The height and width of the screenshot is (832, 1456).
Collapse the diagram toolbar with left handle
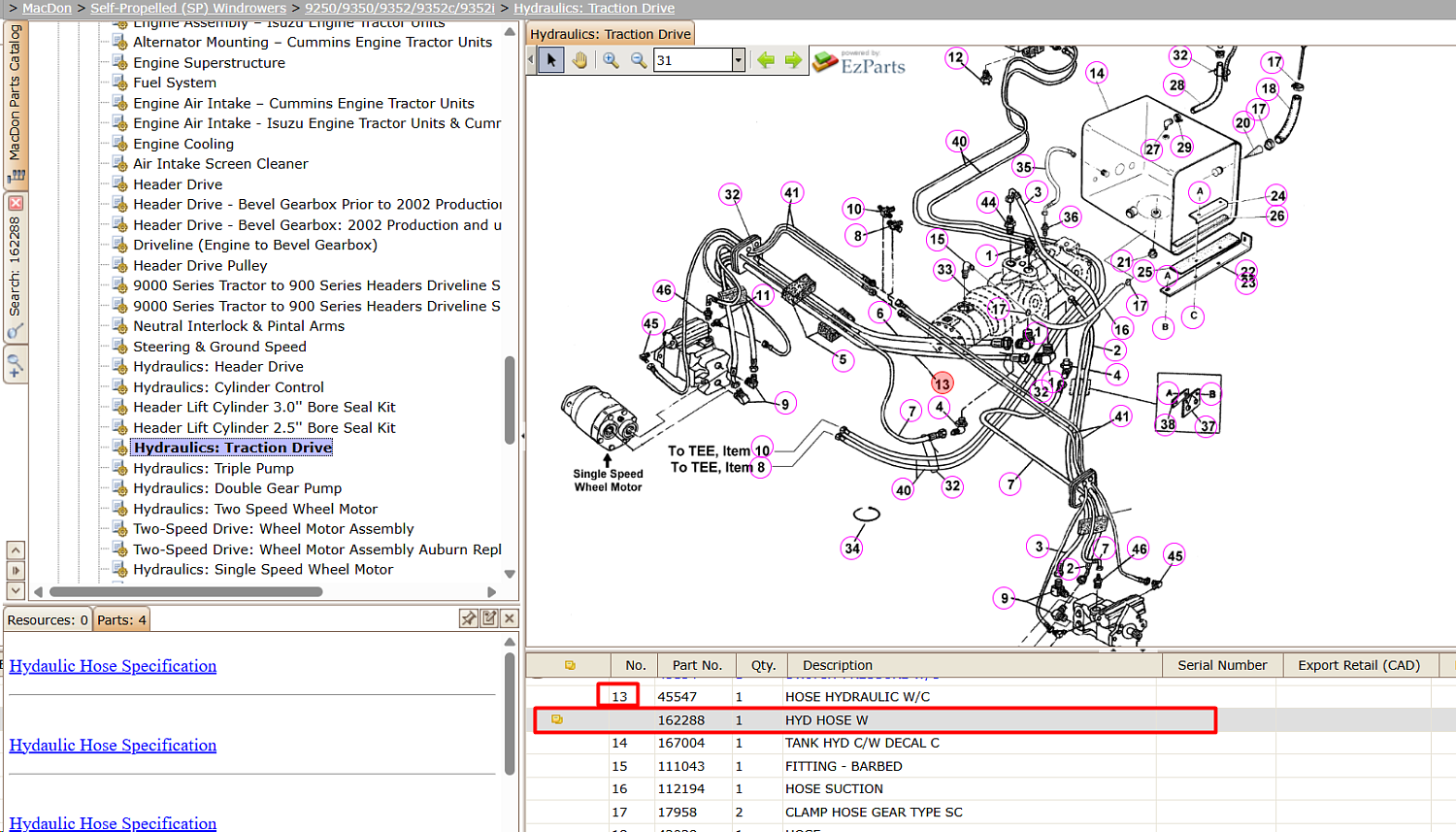[x=531, y=60]
